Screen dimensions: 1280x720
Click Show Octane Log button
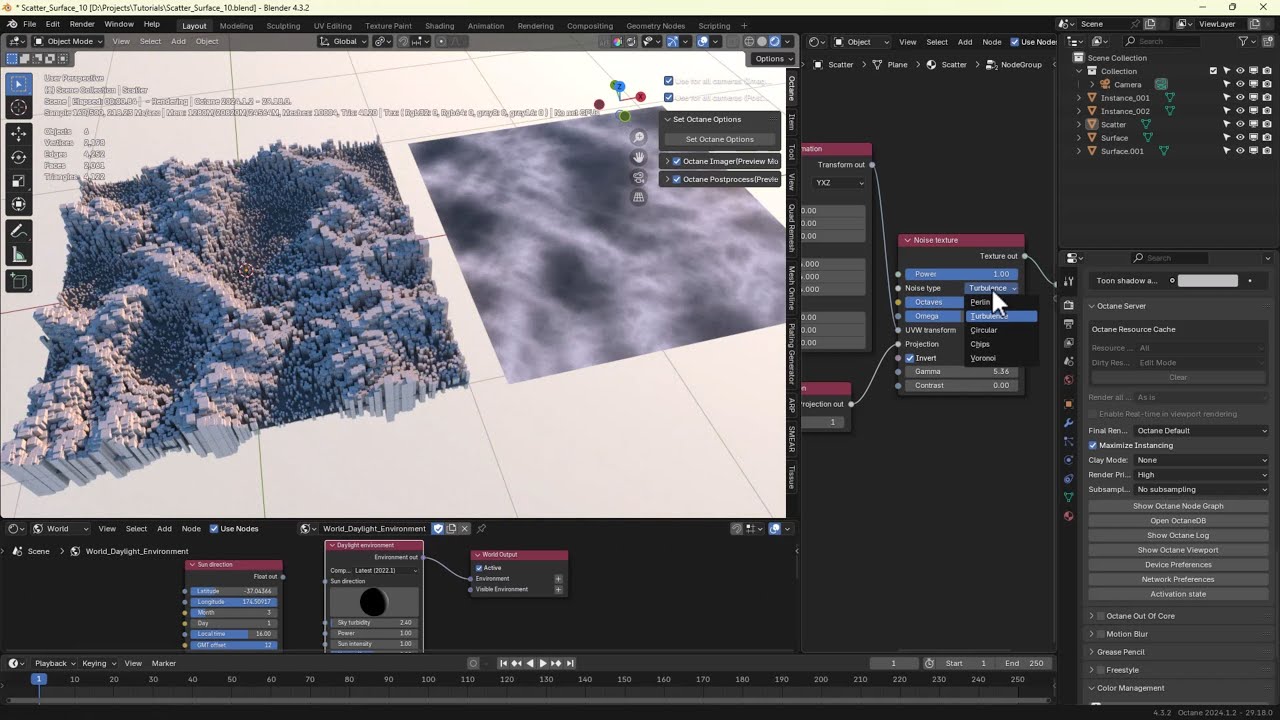pos(1178,535)
